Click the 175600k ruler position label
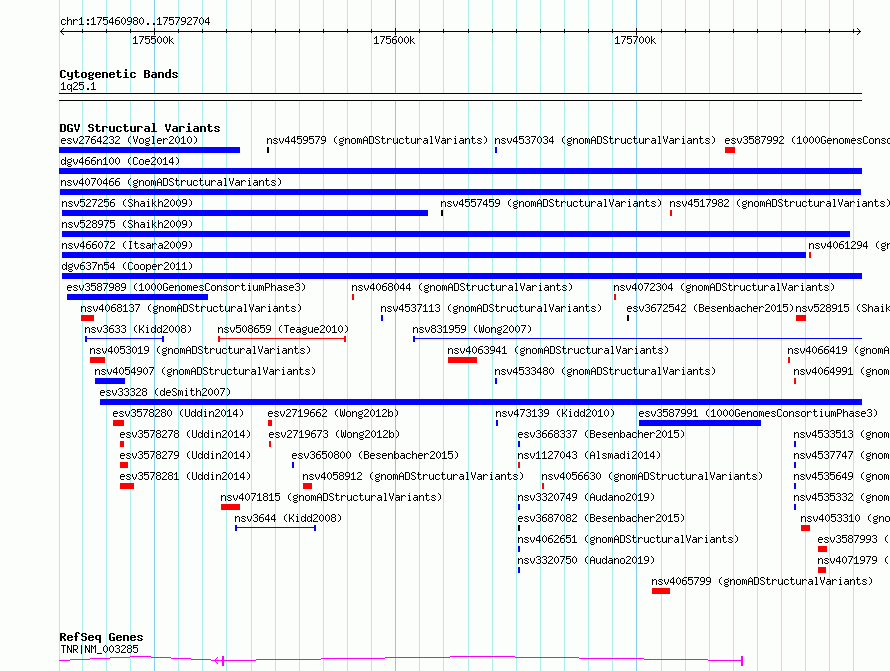This screenshot has height=671, width=890. click(x=394, y=40)
